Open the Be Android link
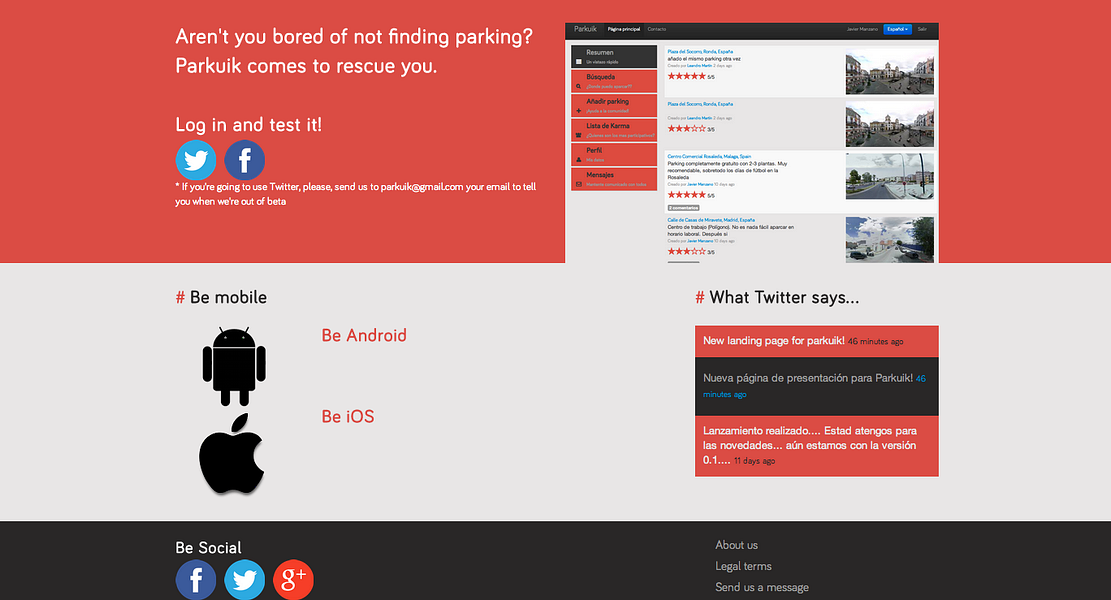Viewport: 1111px width, 600px height. point(364,335)
